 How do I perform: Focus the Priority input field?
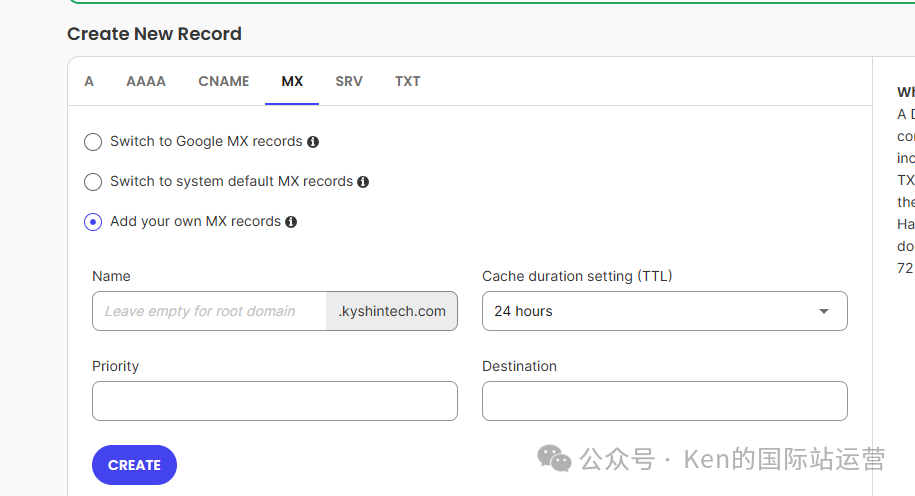[x=275, y=401]
